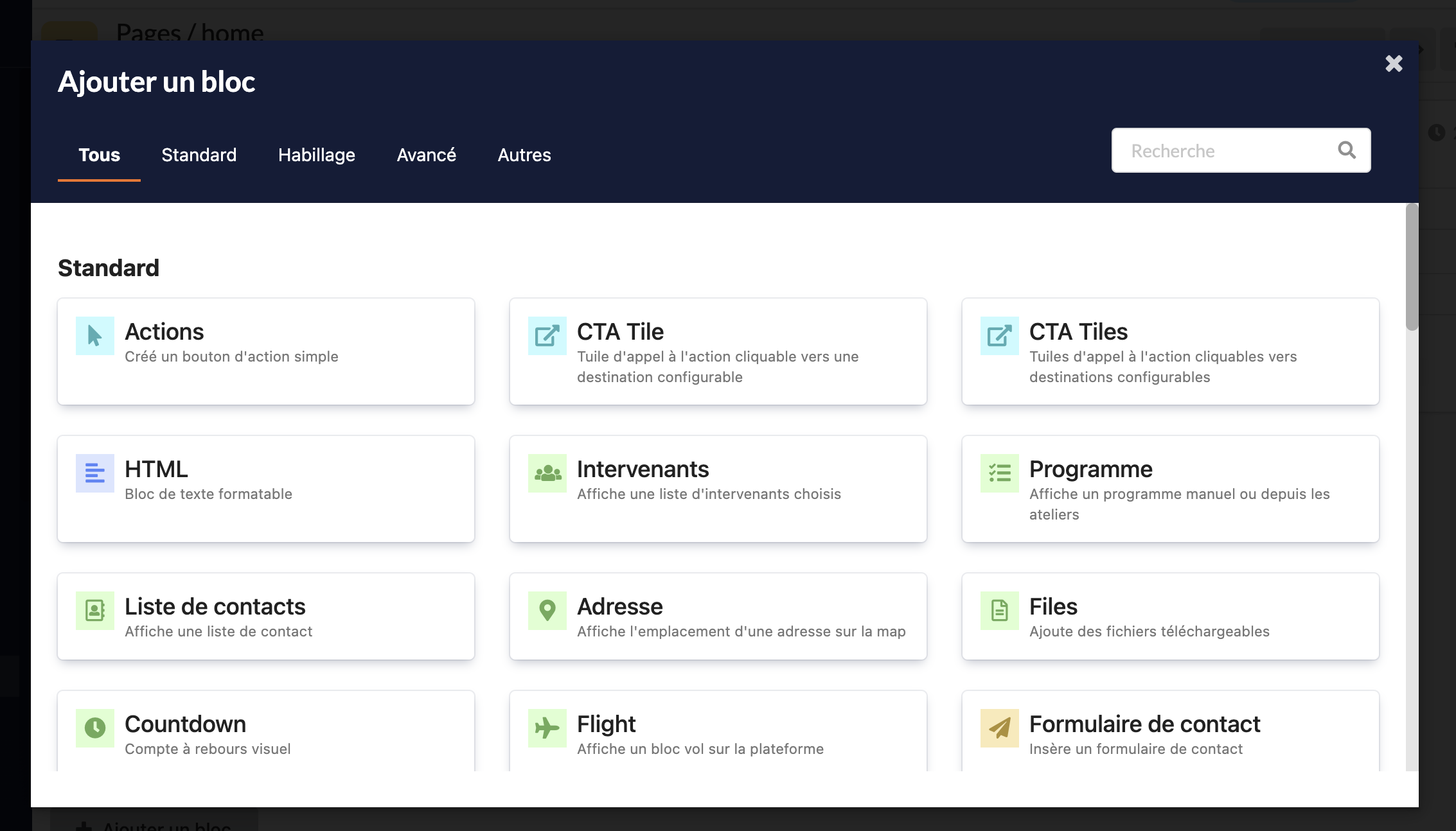1456x831 pixels.
Task: Click the CTA Tiles external-link icon
Action: [1000, 336]
